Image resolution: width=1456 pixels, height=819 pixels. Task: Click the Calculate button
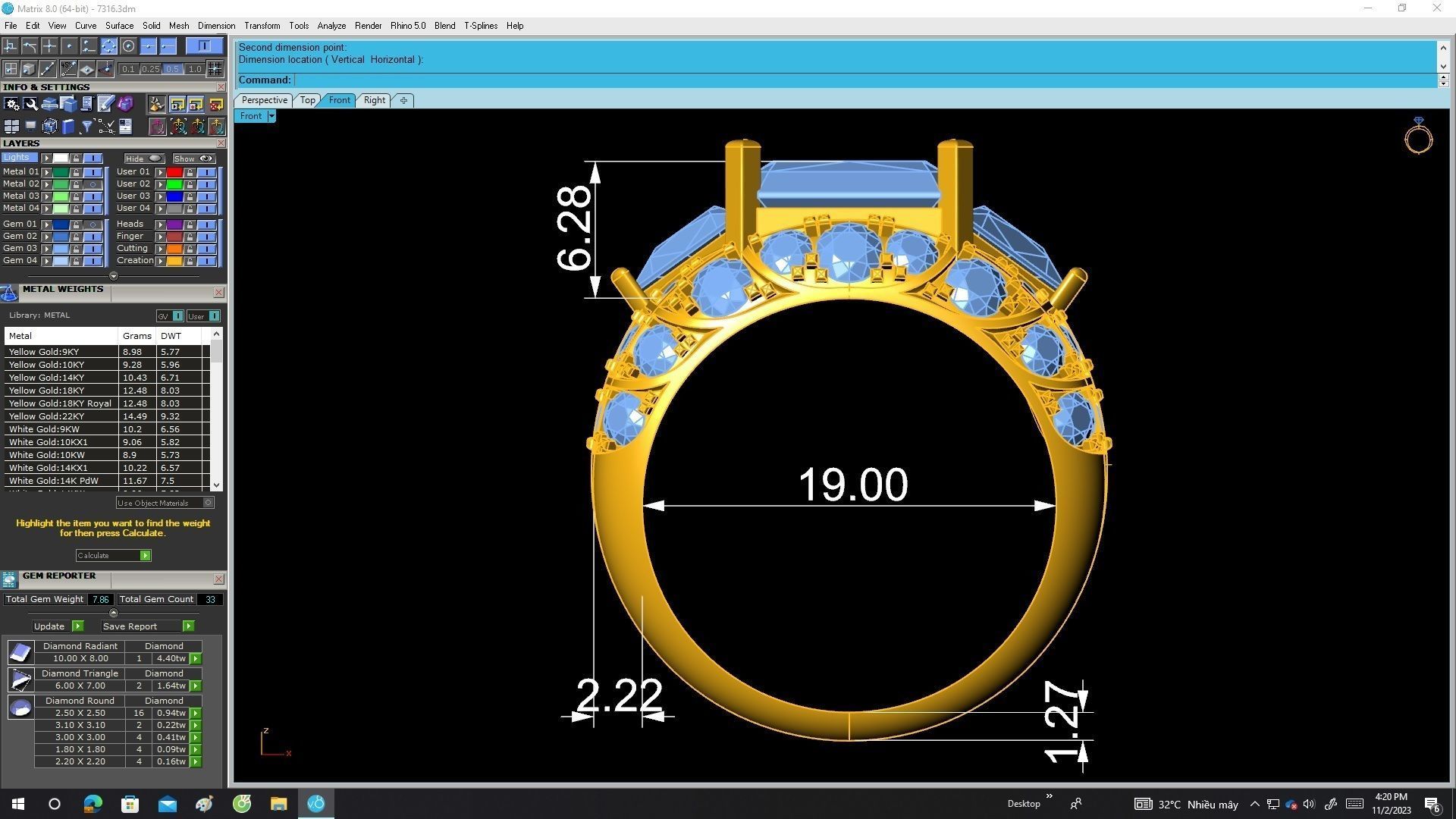[113, 556]
